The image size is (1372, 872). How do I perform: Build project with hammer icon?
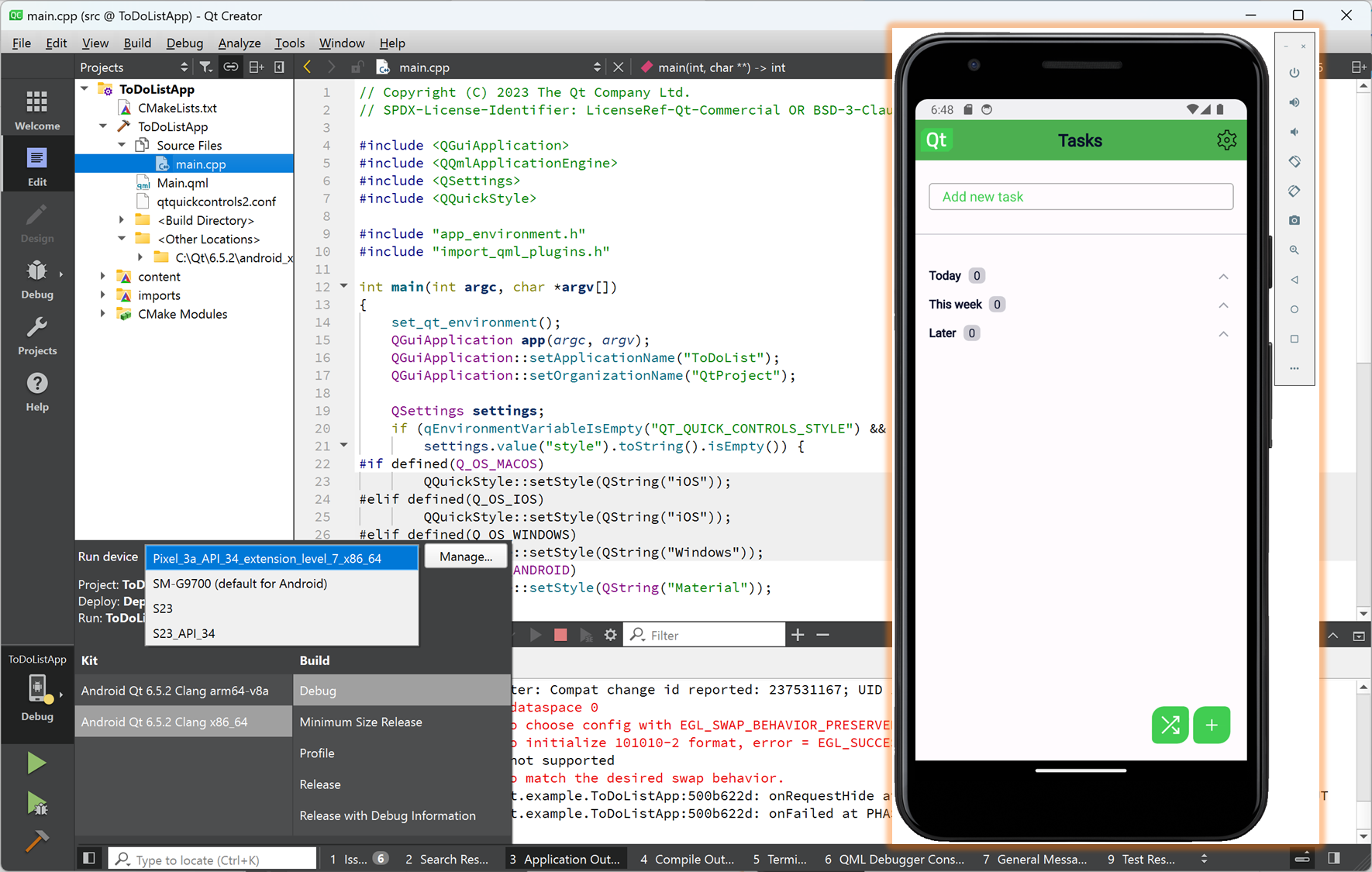point(36,840)
